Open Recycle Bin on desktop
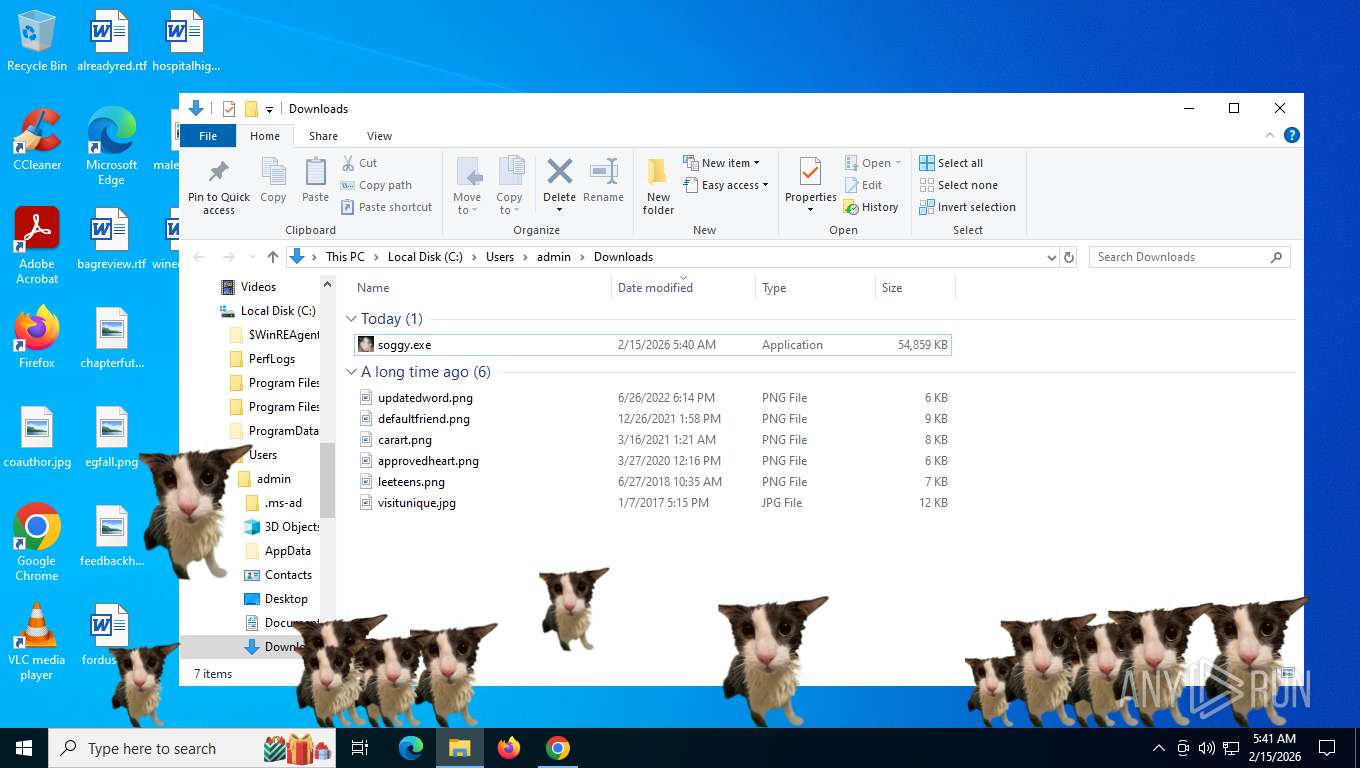Image resolution: width=1360 pixels, height=768 pixels. tap(37, 41)
